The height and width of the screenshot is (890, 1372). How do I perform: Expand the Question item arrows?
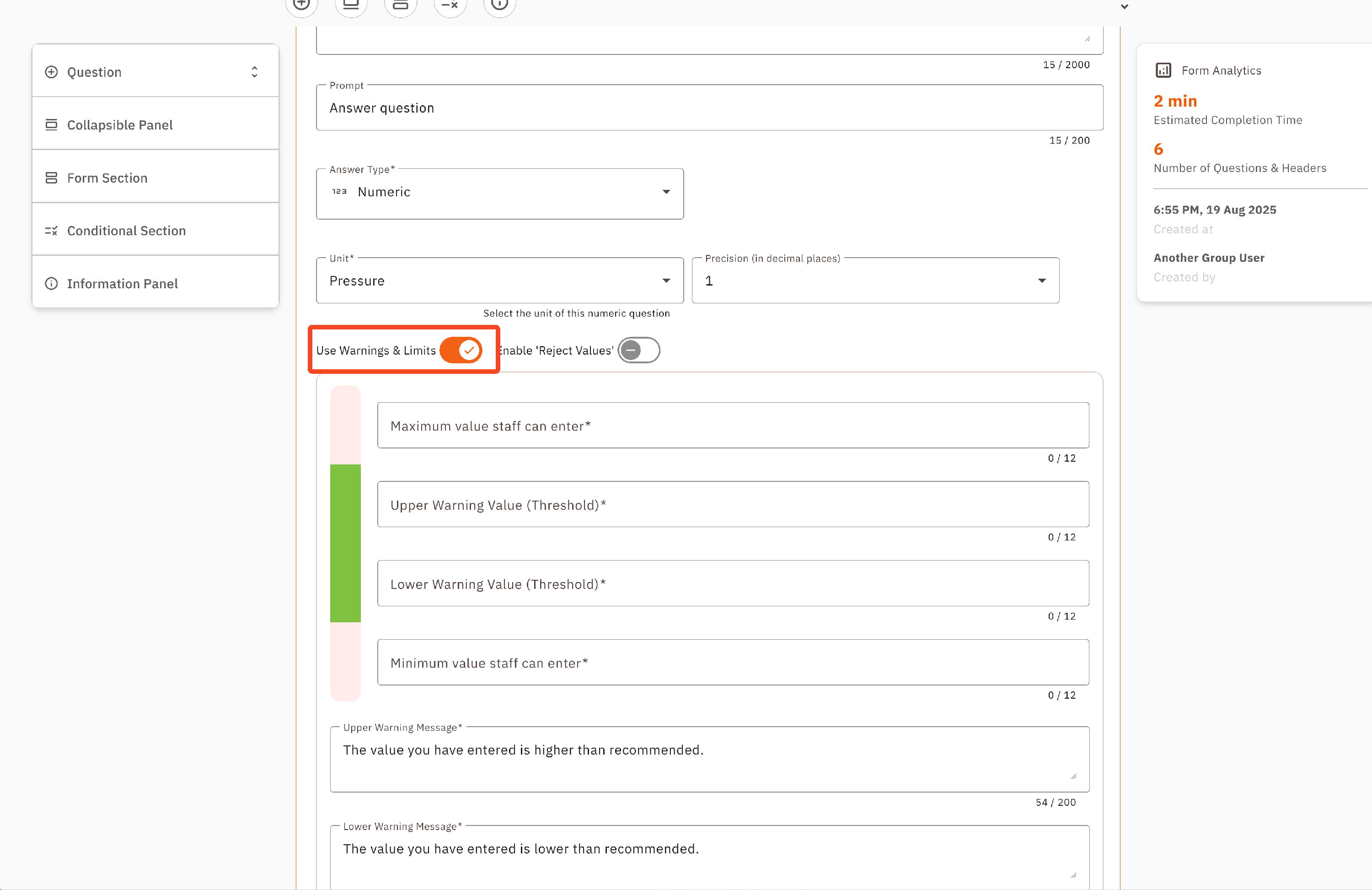(x=254, y=72)
